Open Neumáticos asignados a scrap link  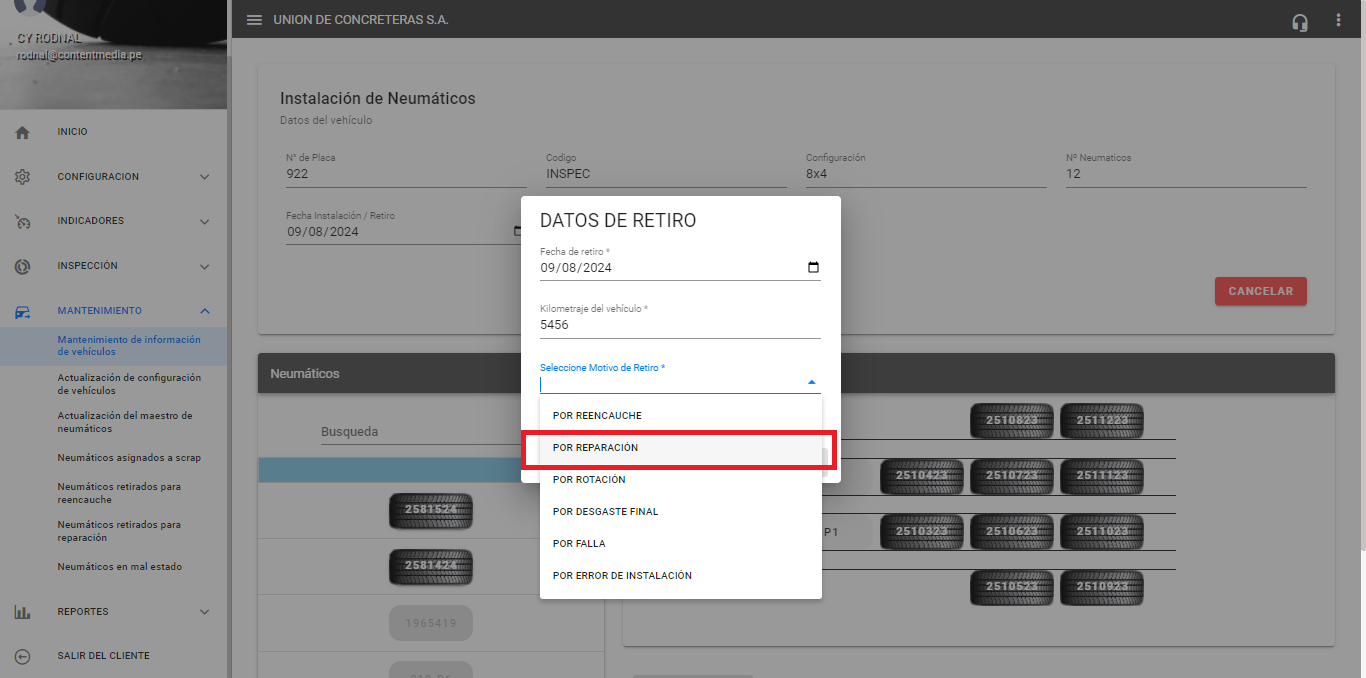point(129,458)
